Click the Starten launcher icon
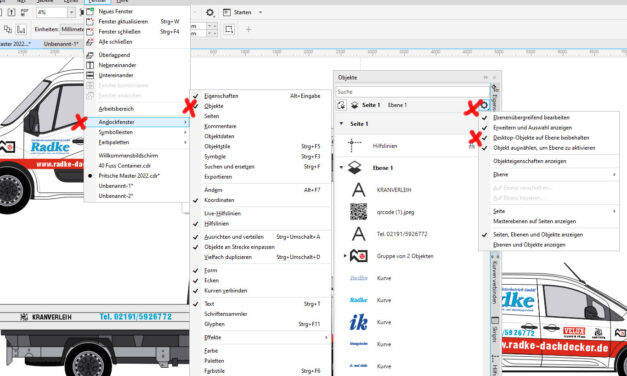 point(227,12)
